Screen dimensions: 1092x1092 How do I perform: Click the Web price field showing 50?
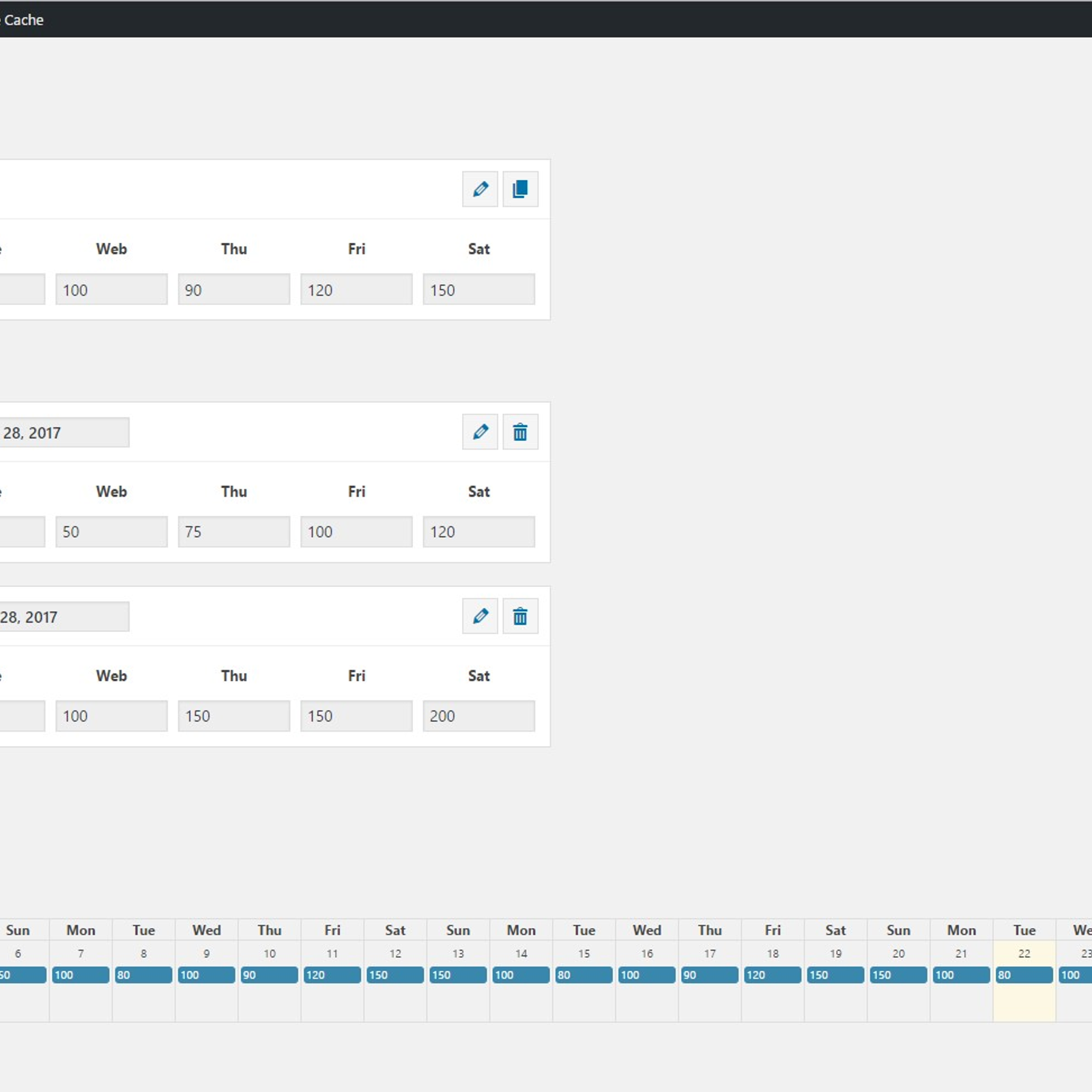111,532
